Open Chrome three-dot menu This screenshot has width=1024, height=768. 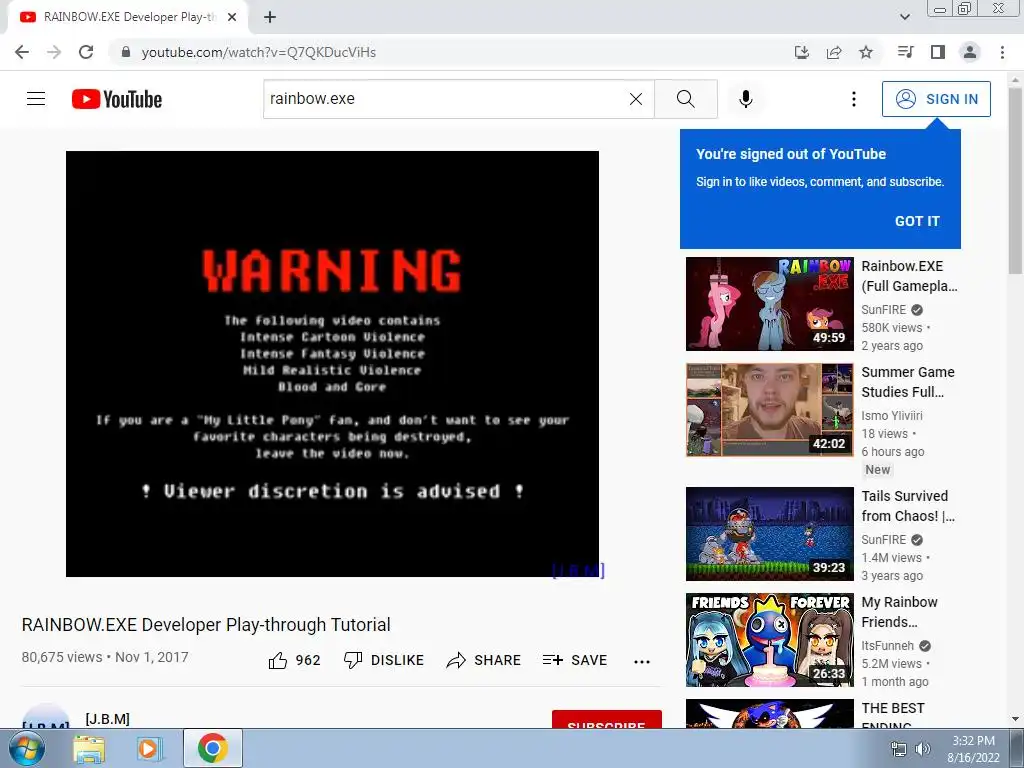click(x=1002, y=52)
